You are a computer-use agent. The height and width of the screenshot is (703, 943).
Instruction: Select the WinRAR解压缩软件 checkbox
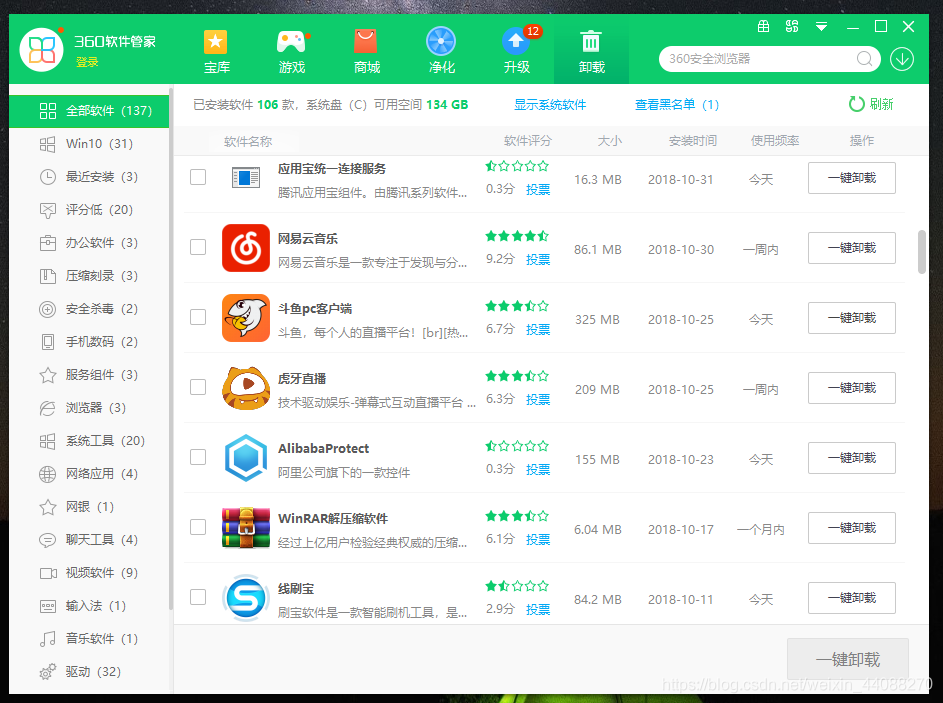pyautogui.click(x=198, y=527)
